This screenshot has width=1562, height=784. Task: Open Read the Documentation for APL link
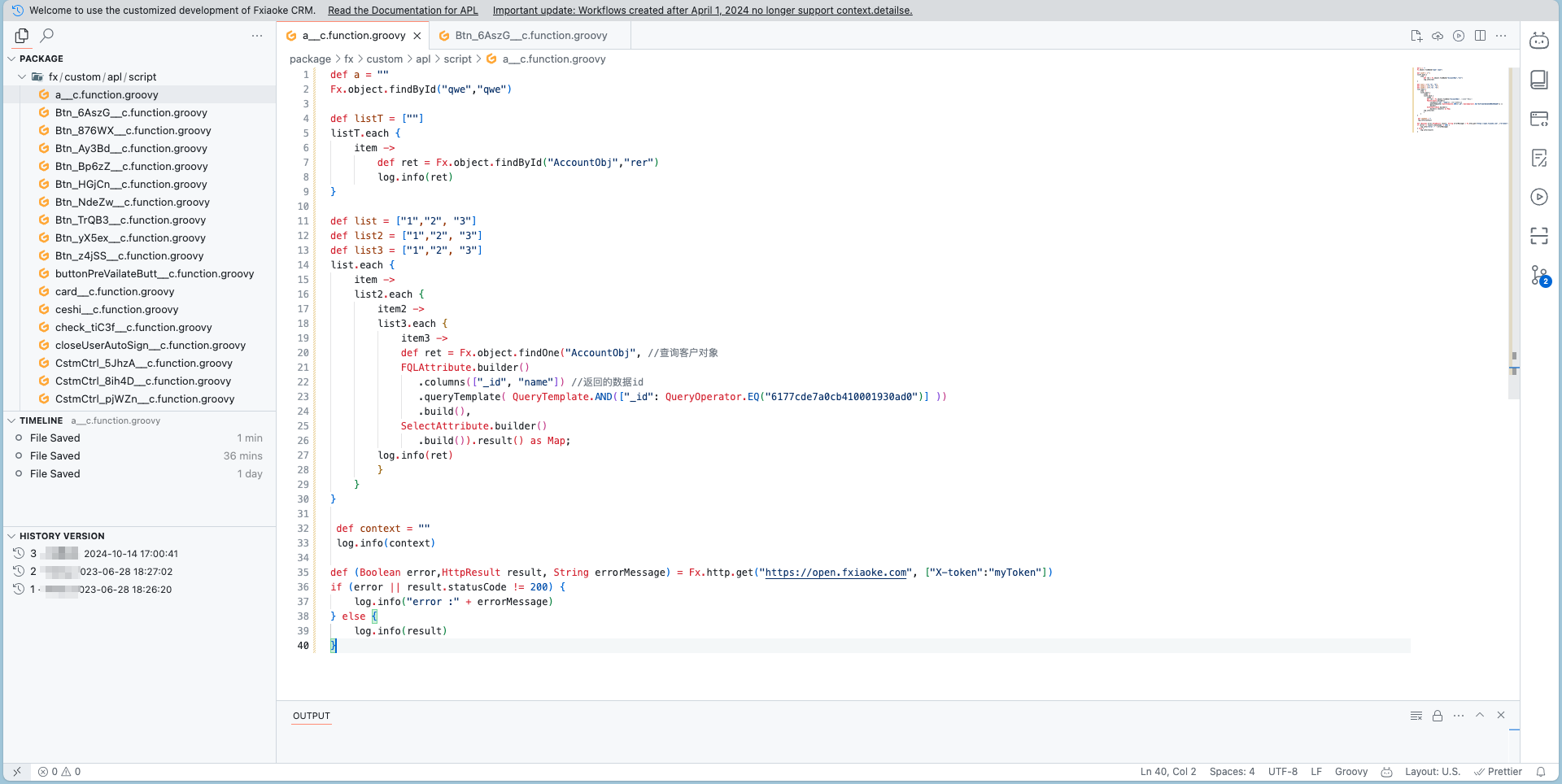pyautogui.click(x=403, y=11)
